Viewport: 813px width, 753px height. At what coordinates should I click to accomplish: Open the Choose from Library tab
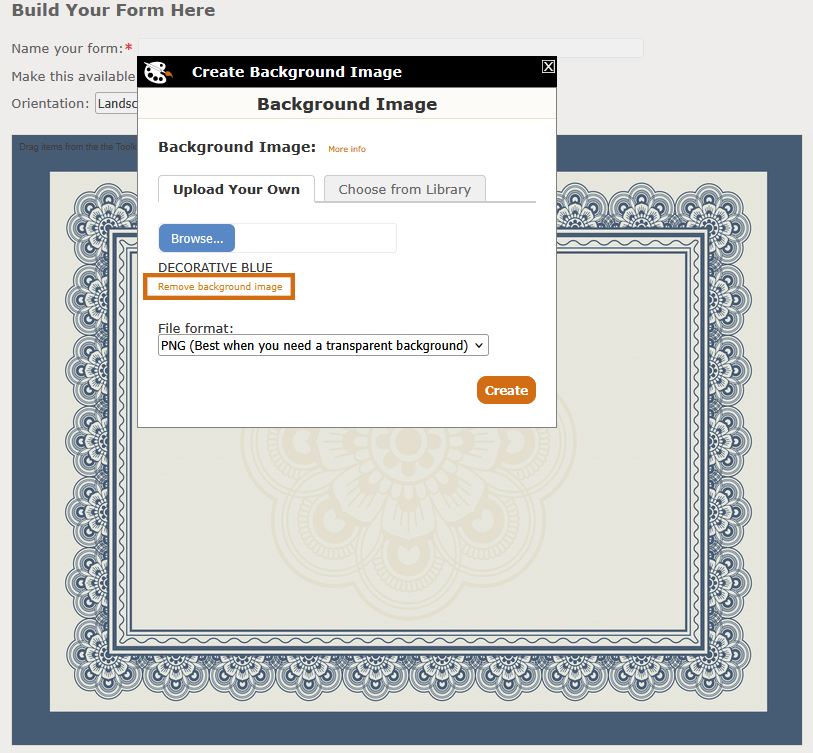pos(404,189)
